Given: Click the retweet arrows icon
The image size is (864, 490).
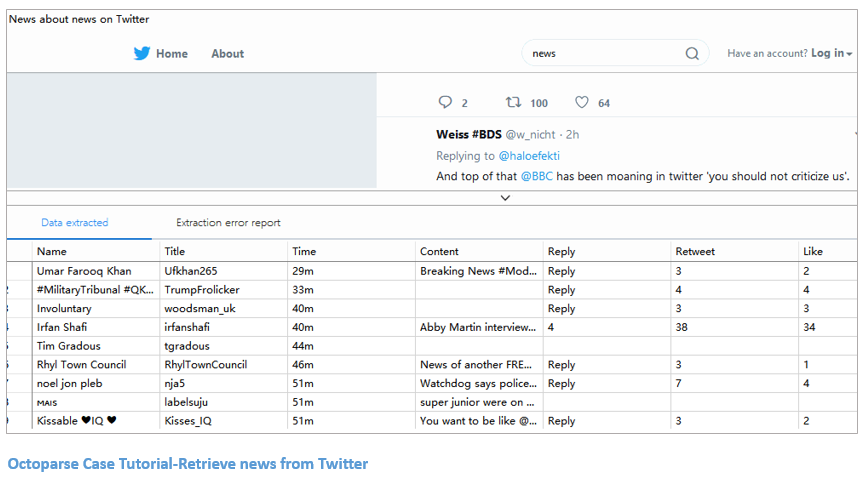Looking at the screenshot, I should point(514,102).
